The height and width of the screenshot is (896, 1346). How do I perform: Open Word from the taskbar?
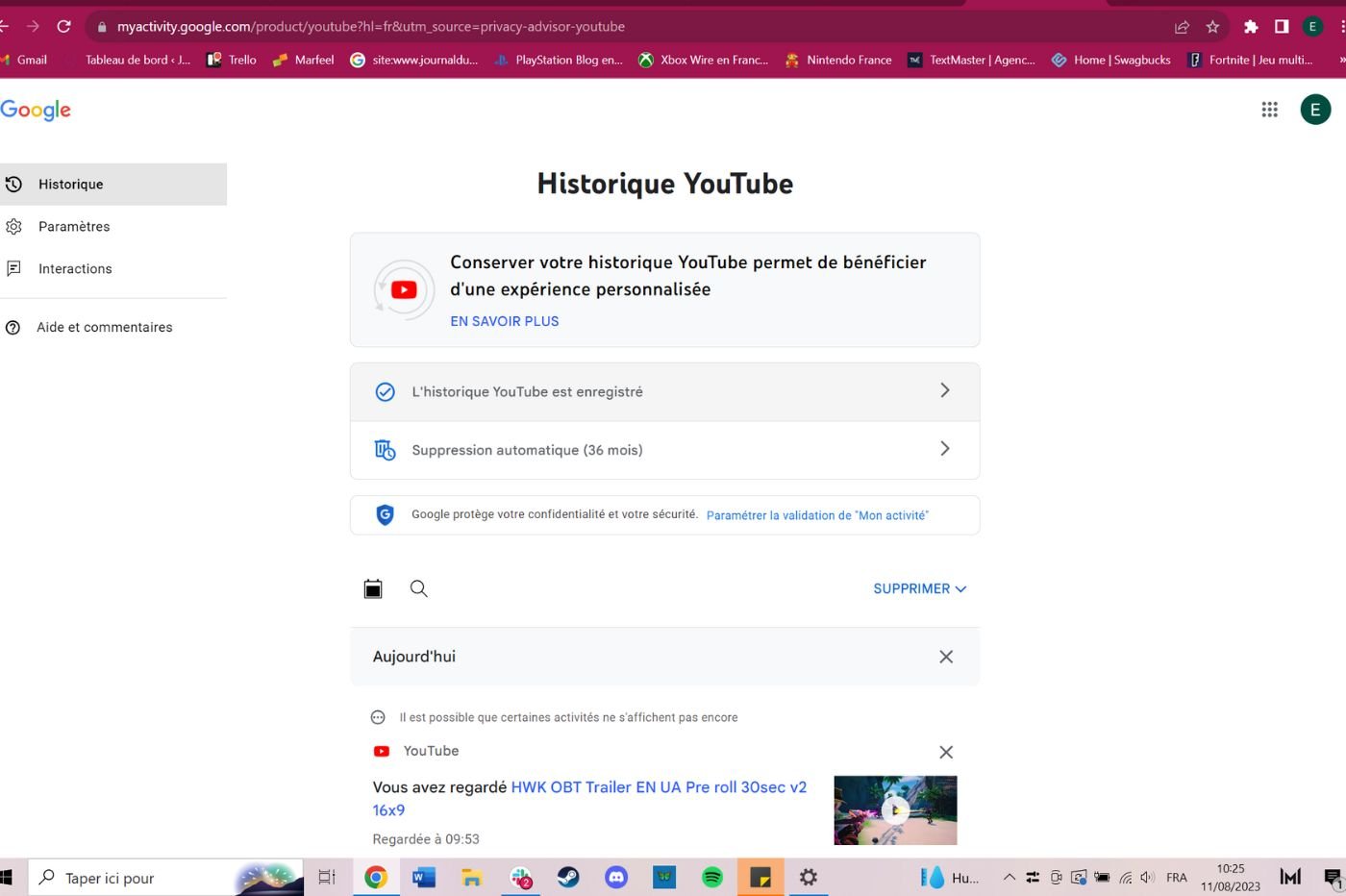click(x=424, y=877)
